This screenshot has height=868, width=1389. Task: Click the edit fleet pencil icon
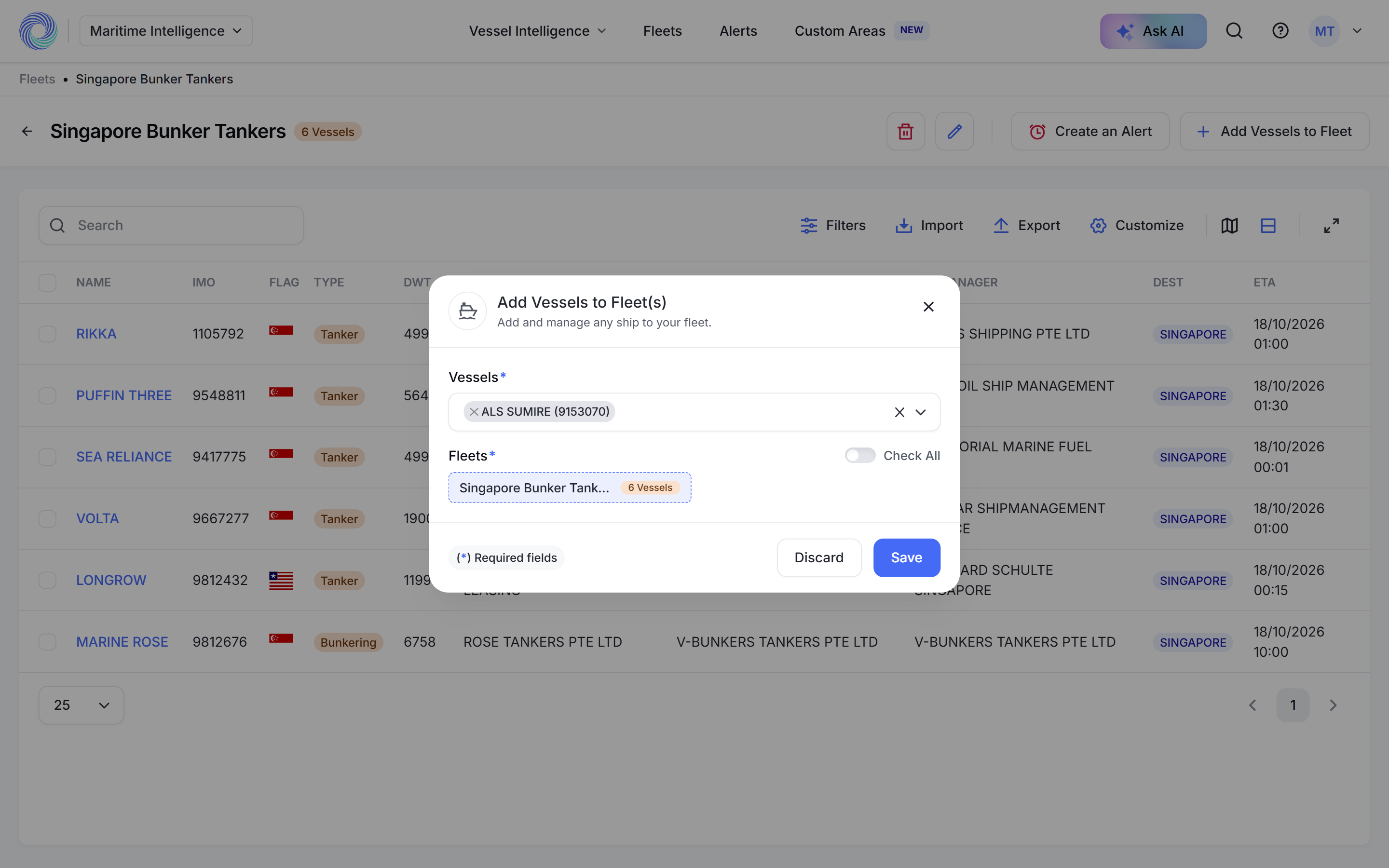(x=954, y=132)
